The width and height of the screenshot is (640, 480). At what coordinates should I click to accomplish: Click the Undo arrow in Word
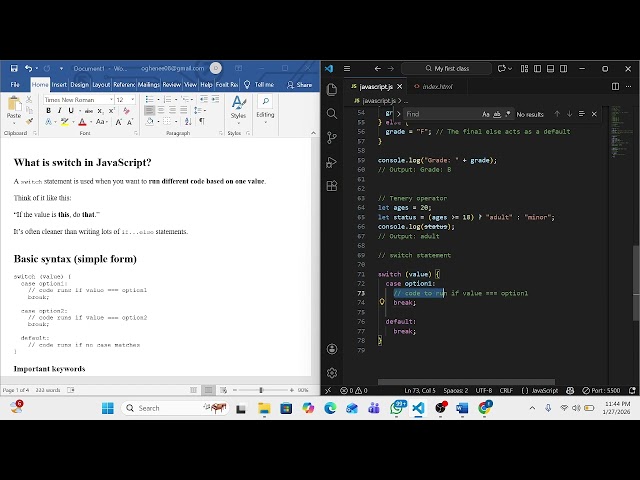click(x=28, y=68)
